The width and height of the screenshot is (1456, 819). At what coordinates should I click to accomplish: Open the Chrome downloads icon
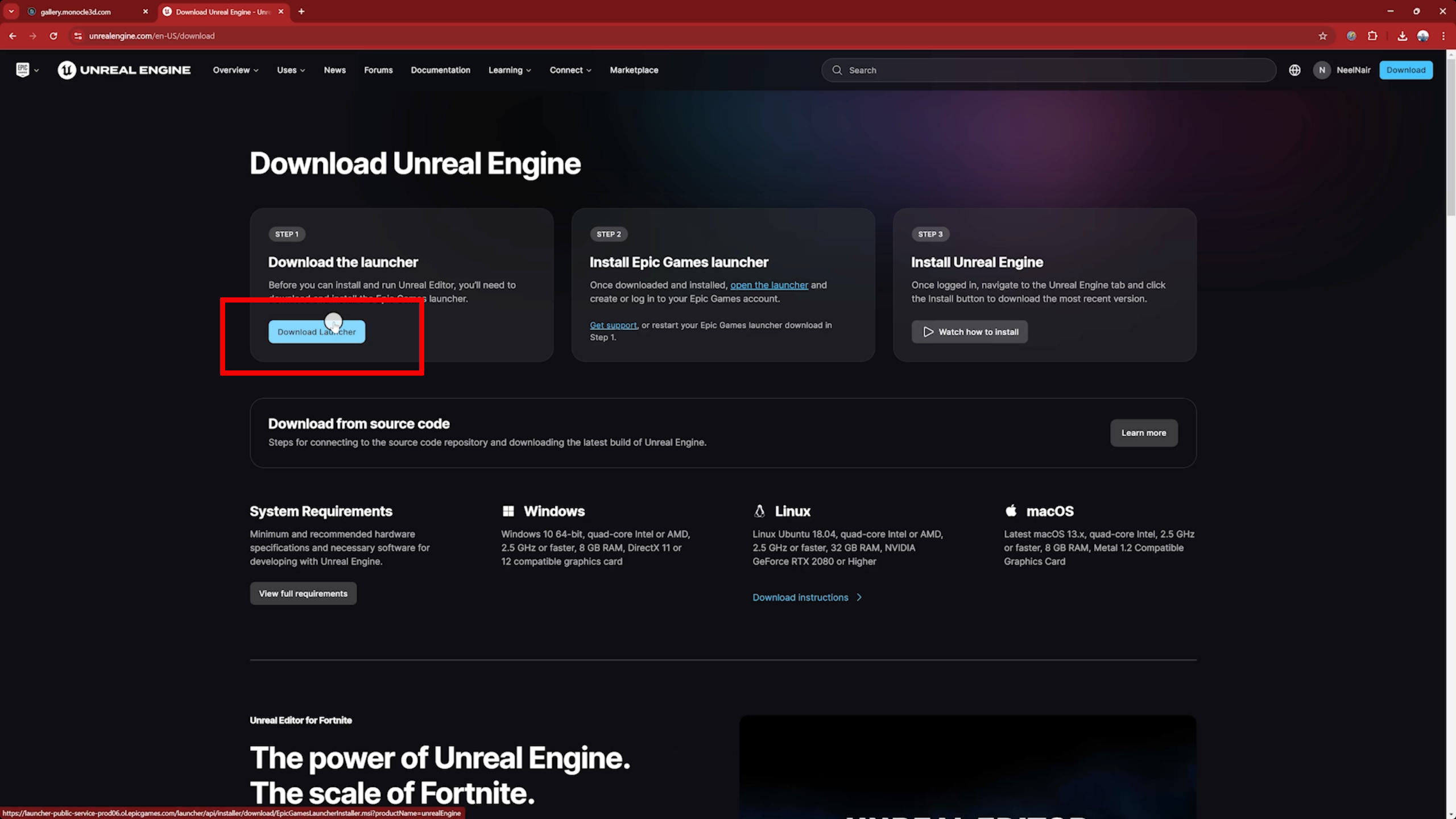1402,35
